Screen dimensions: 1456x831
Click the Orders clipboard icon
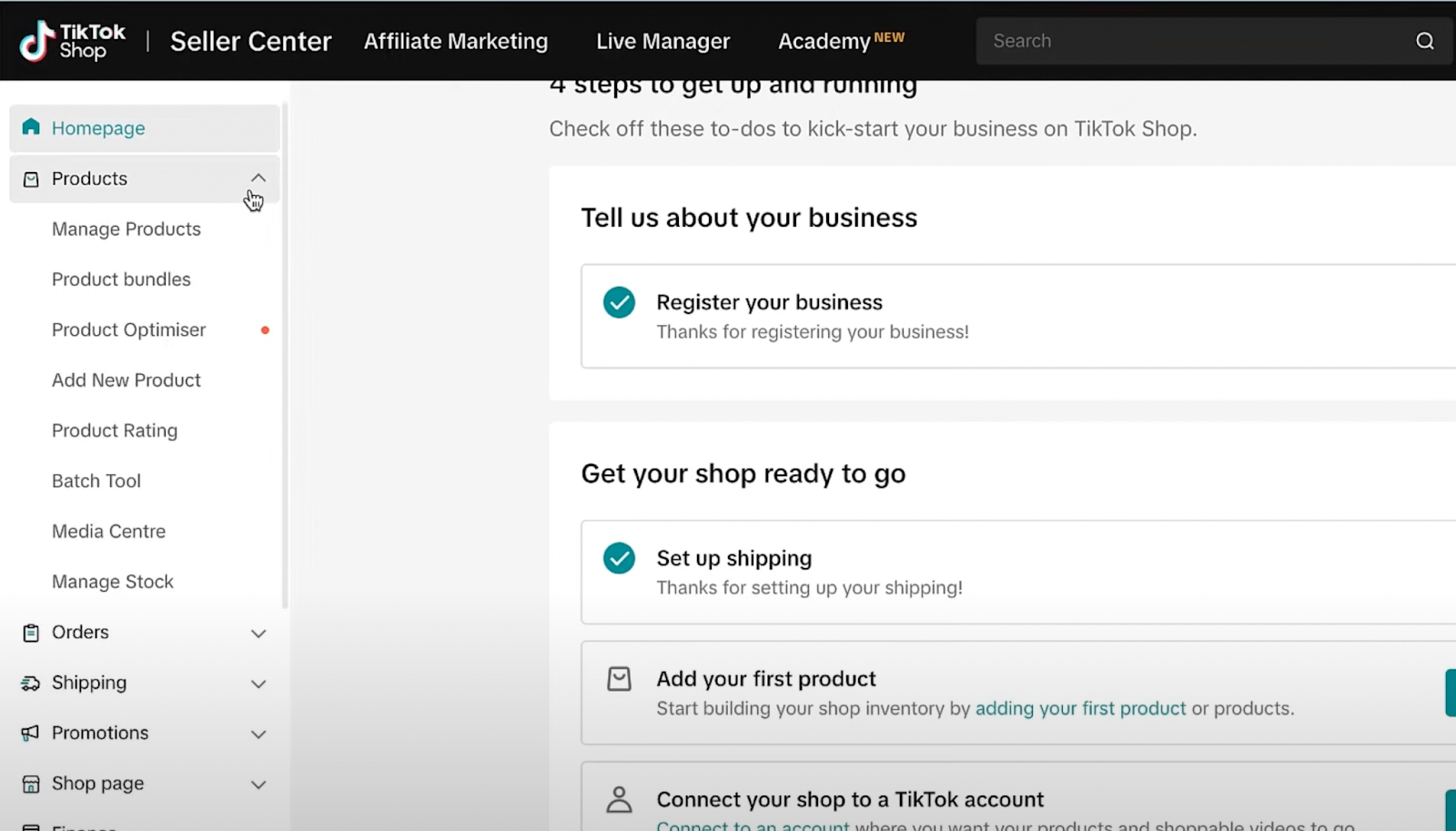(31, 633)
